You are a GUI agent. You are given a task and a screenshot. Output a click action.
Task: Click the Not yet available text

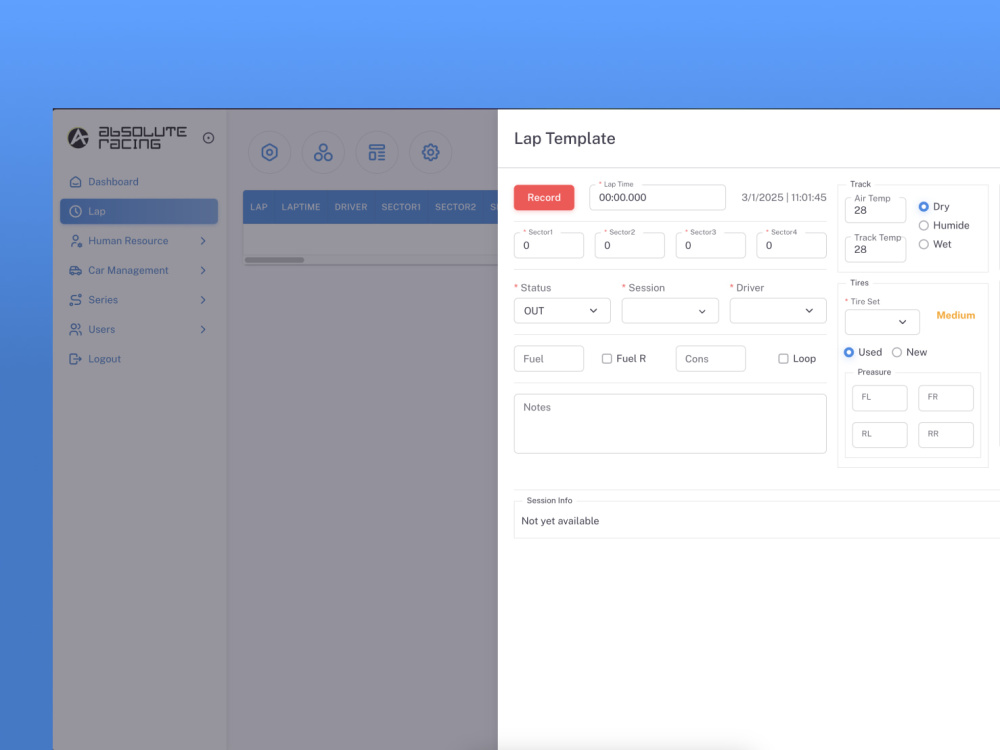pos(560,521)
